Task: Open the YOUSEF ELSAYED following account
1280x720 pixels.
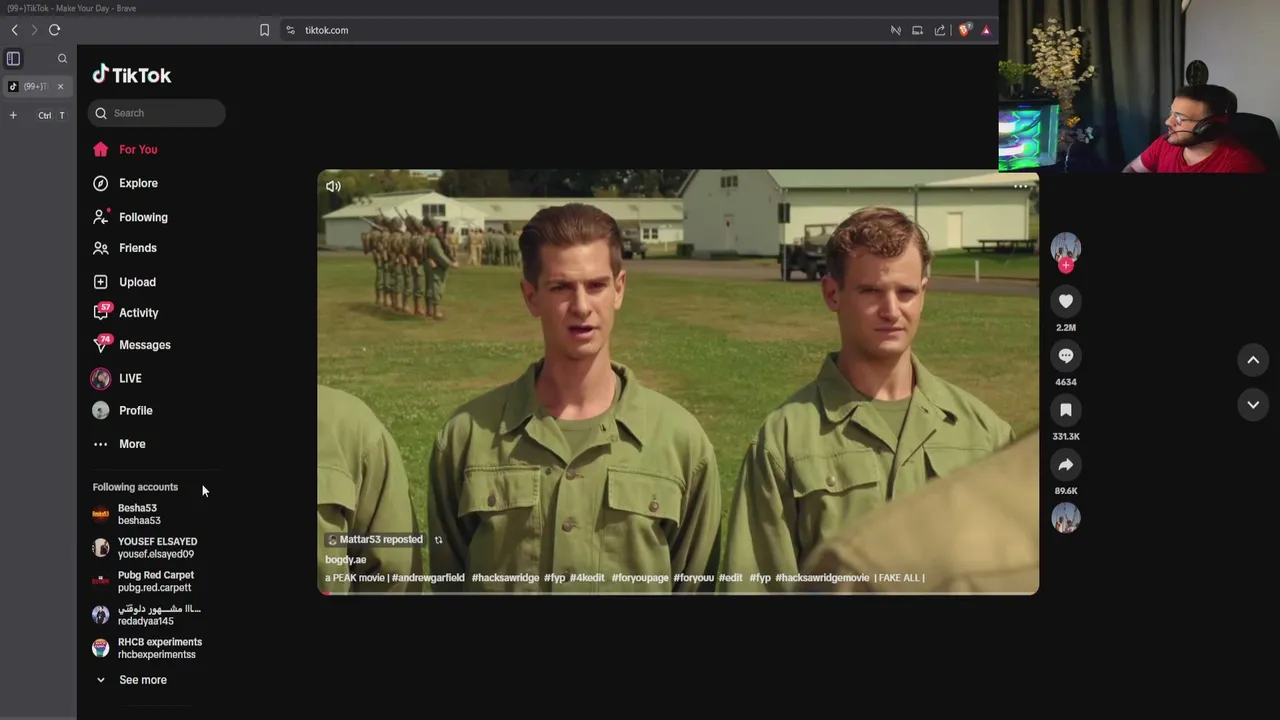Action: [x=145, y=548]
